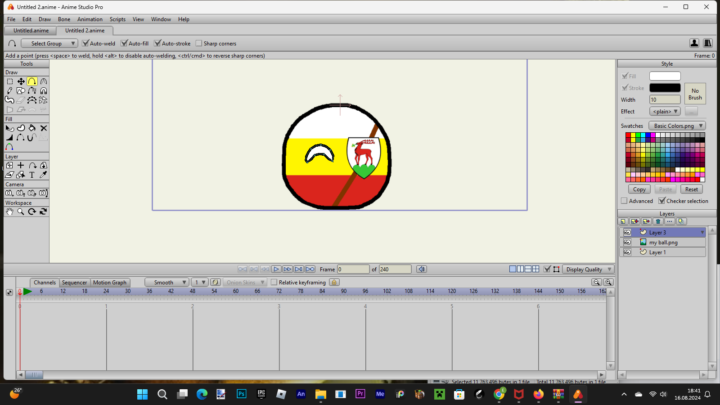Viewport: 720px width, 405px height.
Task: Hide the my ball.png layer
Action: [627, 242]
